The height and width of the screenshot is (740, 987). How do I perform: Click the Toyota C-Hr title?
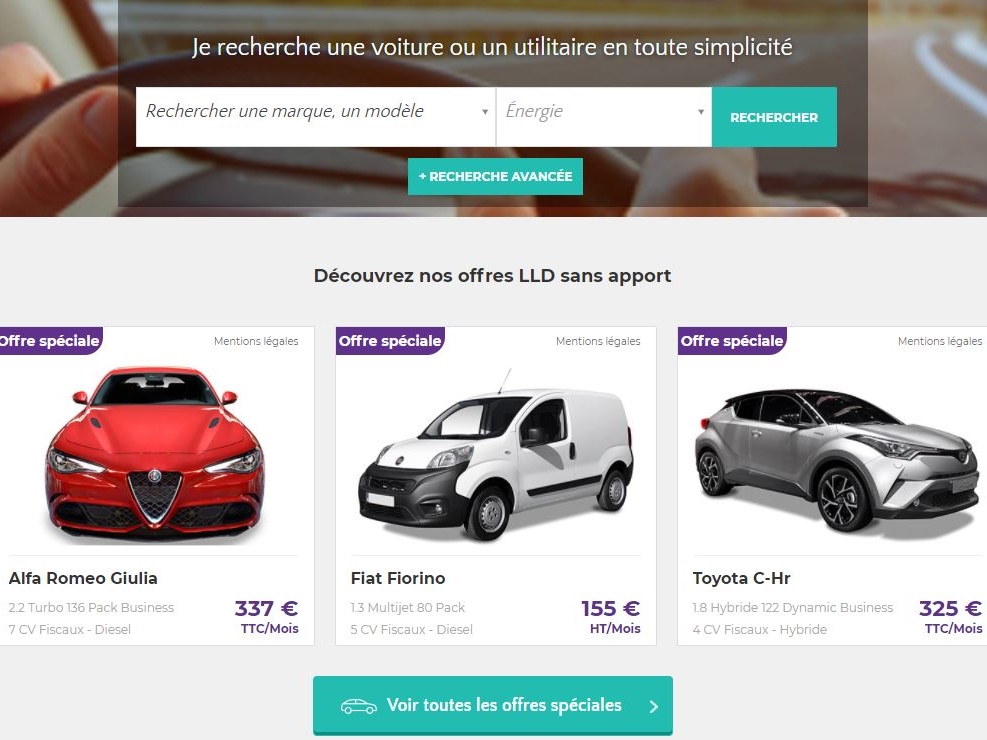click(742, 578)
